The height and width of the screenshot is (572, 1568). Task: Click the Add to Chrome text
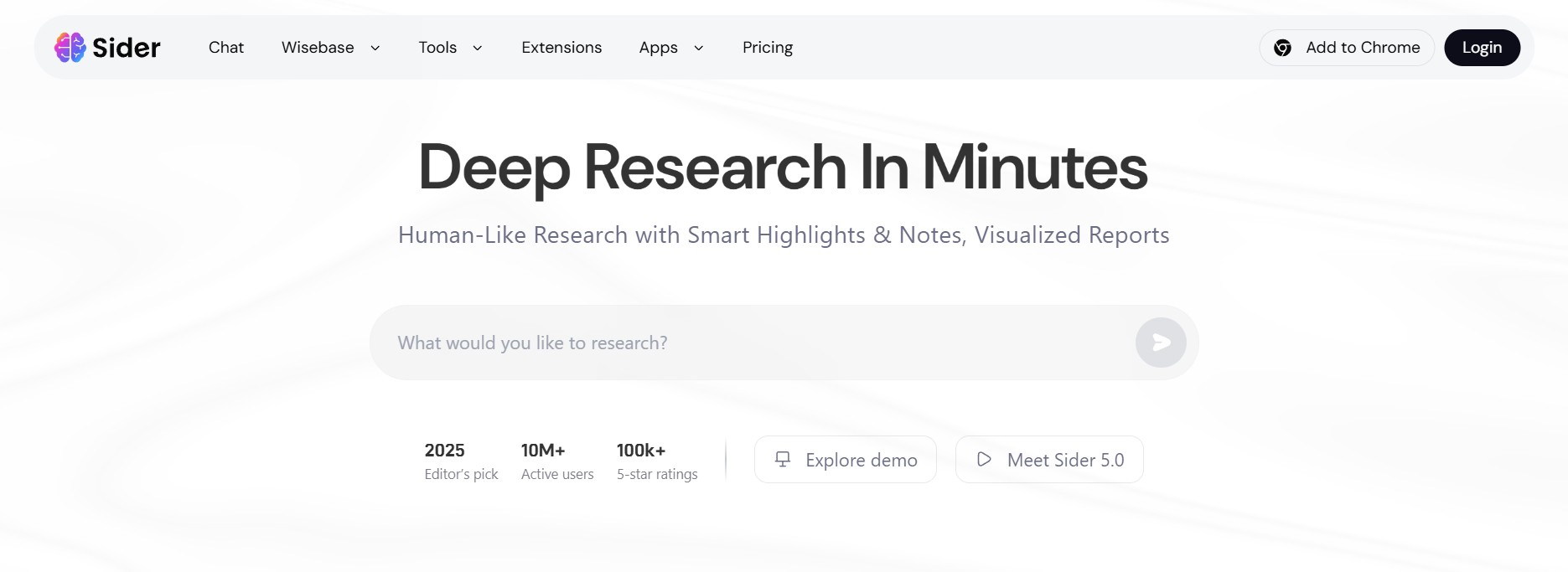pyautogui.click(x=1363, y=48)
